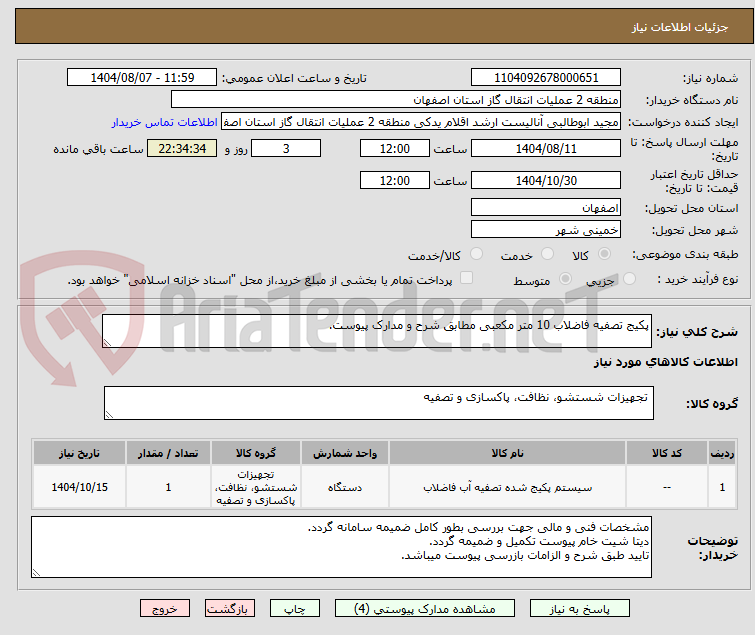Click the ردیف column header
Viewport: 755px width, 635px height.
pyautogui.click(x=722, y=453)
